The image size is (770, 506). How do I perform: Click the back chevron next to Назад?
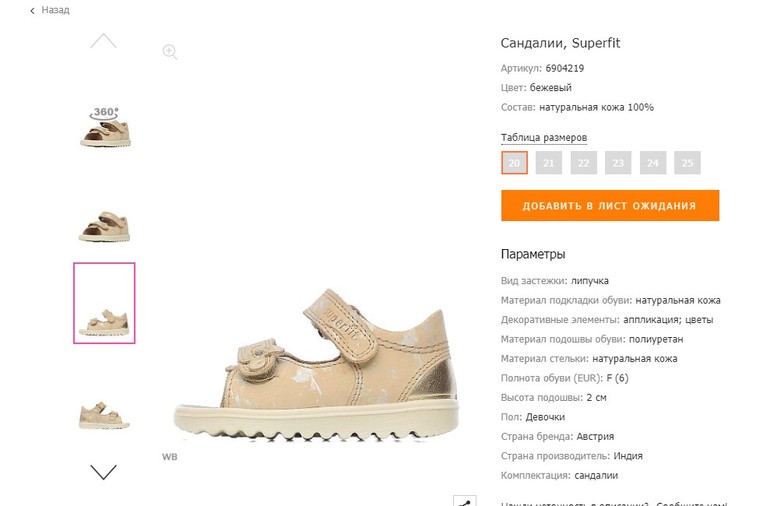pos(32,10)
